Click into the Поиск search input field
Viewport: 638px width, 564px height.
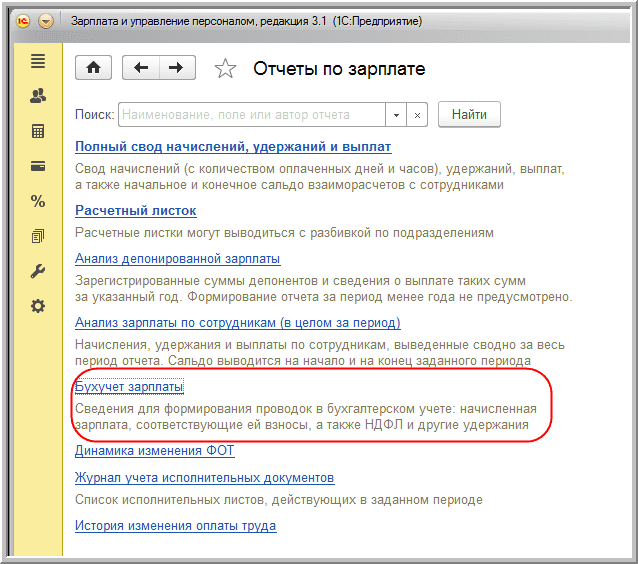click(252, 115)
